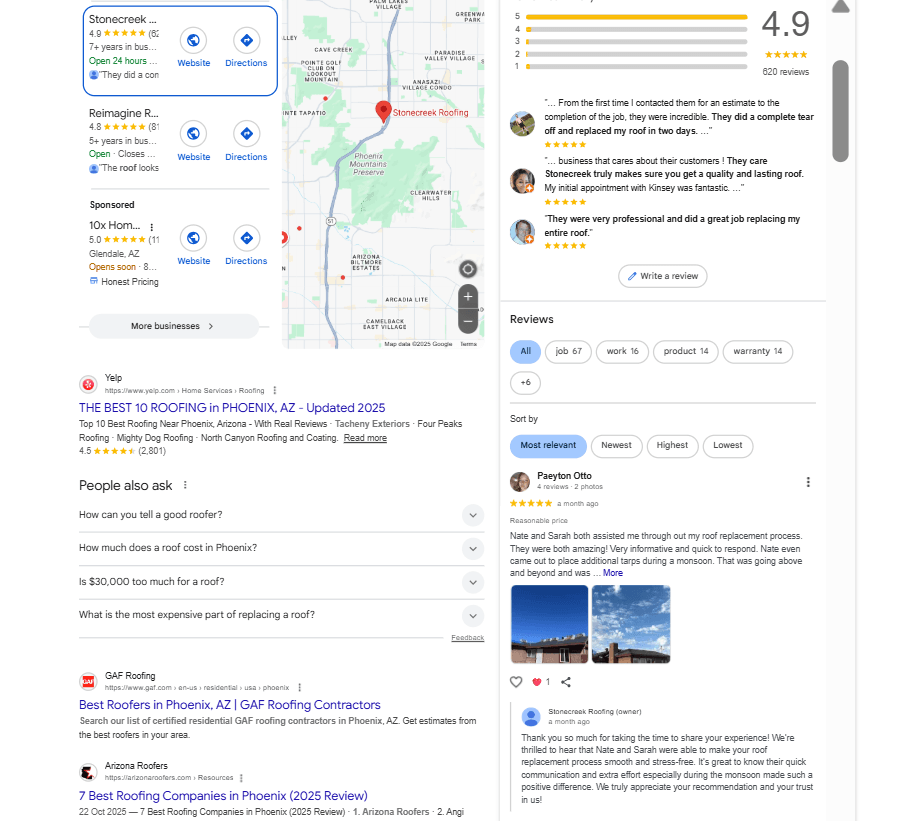Click the my-location compass icon on the map

pos(467,268)
